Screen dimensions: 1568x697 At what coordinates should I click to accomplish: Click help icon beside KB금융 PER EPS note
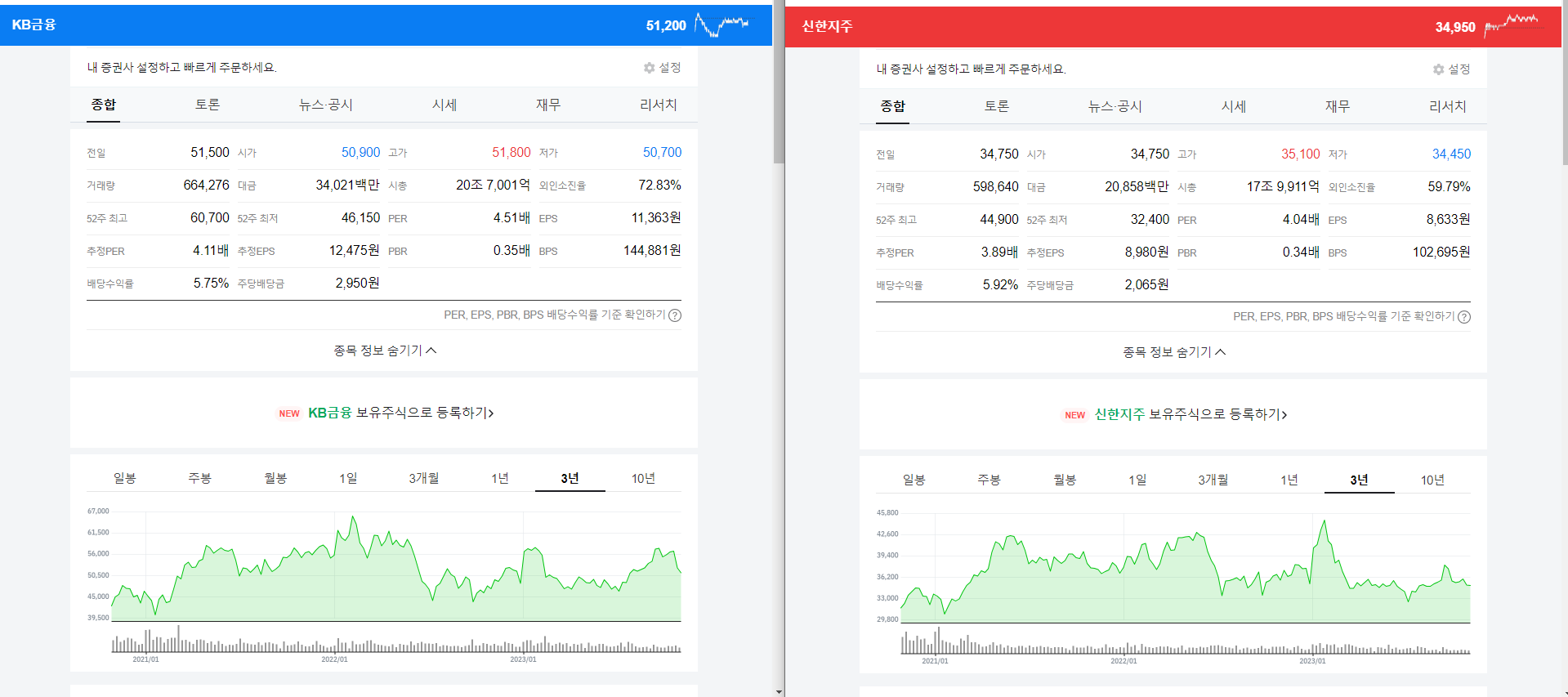pos(675,315)
